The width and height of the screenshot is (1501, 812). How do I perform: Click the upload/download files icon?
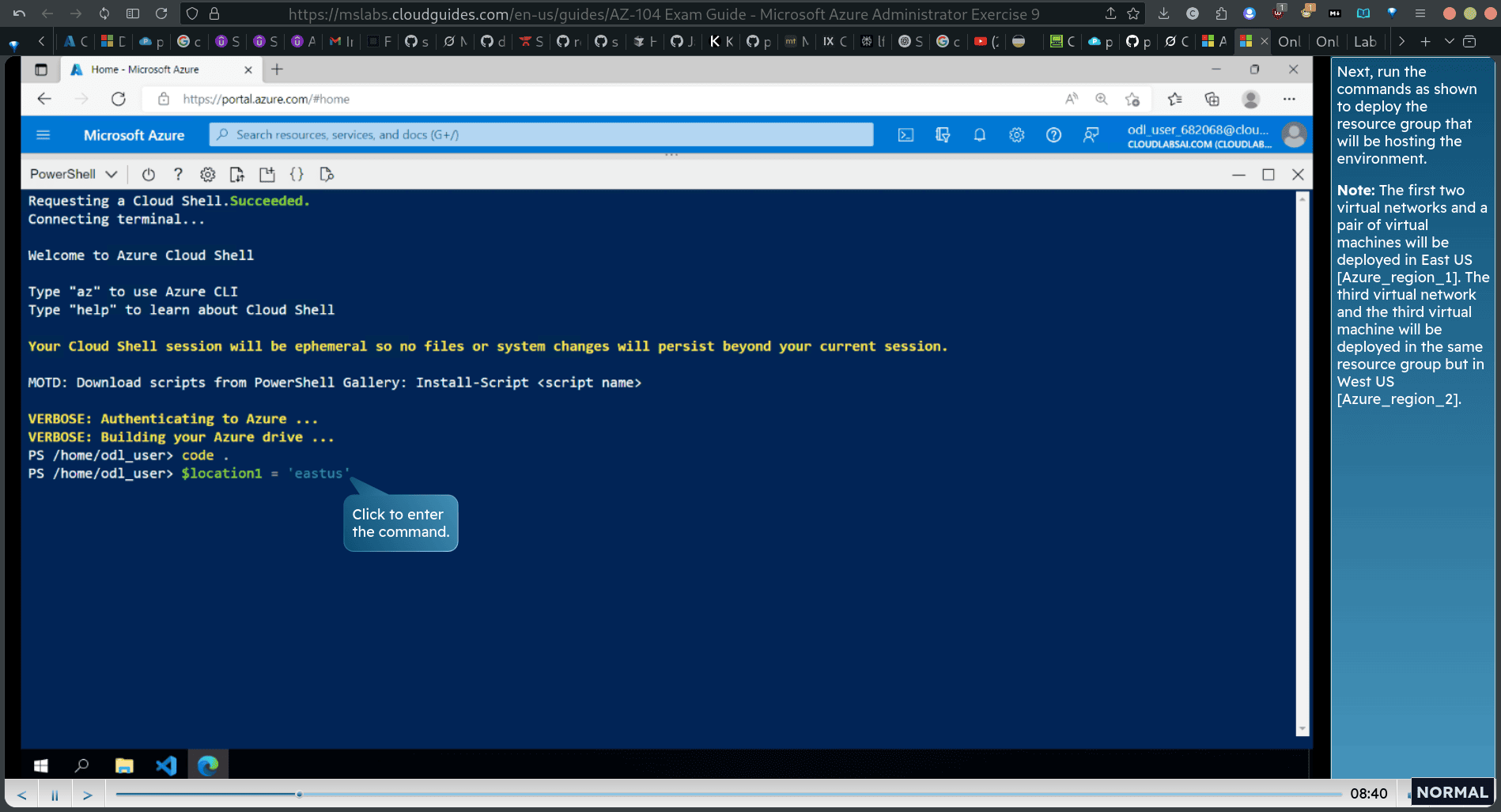point(237,175)
